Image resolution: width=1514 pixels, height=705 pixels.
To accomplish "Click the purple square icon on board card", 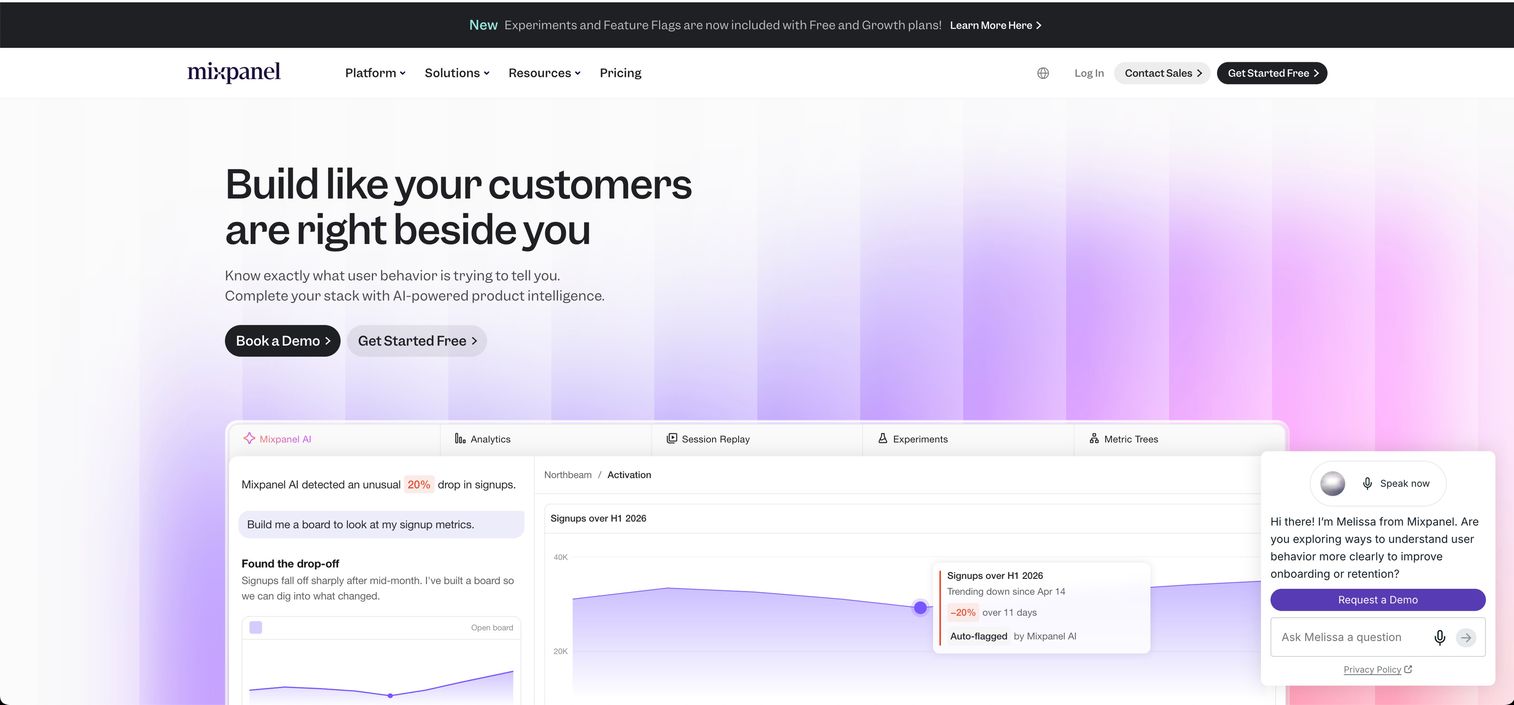I will pyautogui.click(x=256, y=627).
